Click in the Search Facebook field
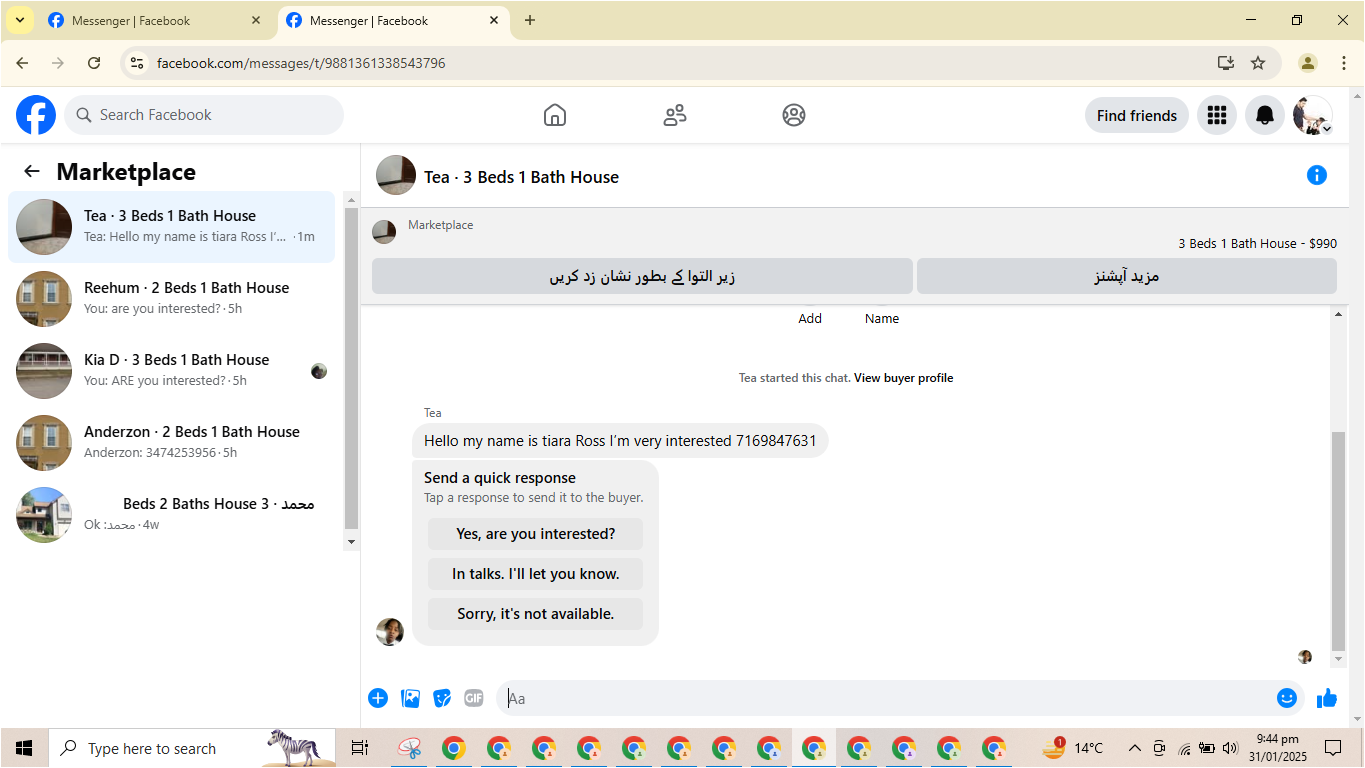This screenshot has height=768, width=1365. click(x=204, y=115)
